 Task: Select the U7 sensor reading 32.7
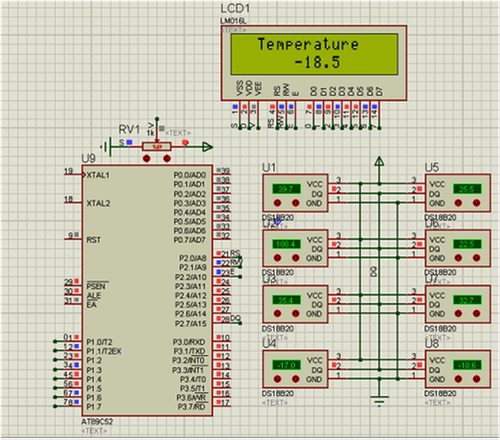(x=467, y=300)
